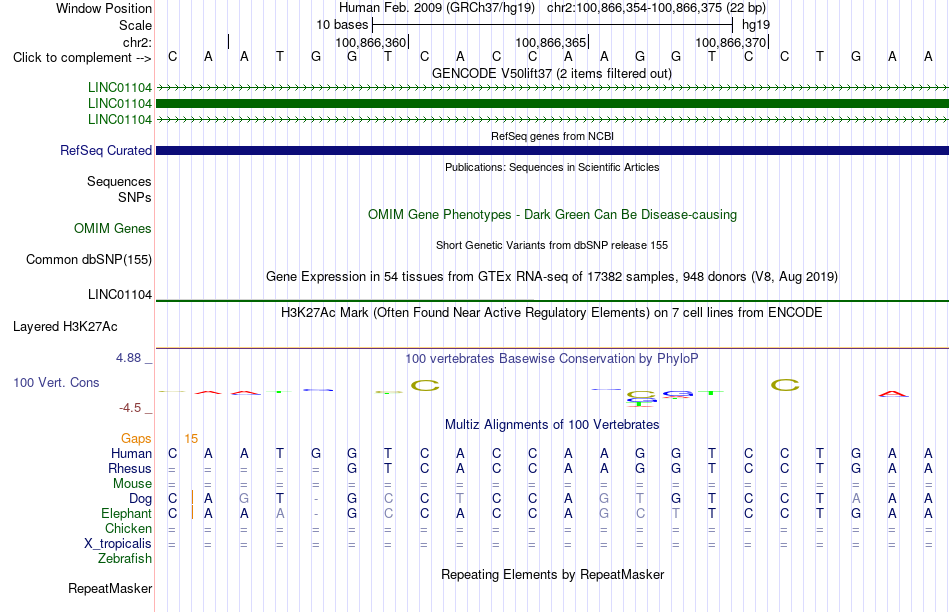950x612 pixels.
Task: Click the RefSeq Curated track label
Action: click(x=106, y=150)
